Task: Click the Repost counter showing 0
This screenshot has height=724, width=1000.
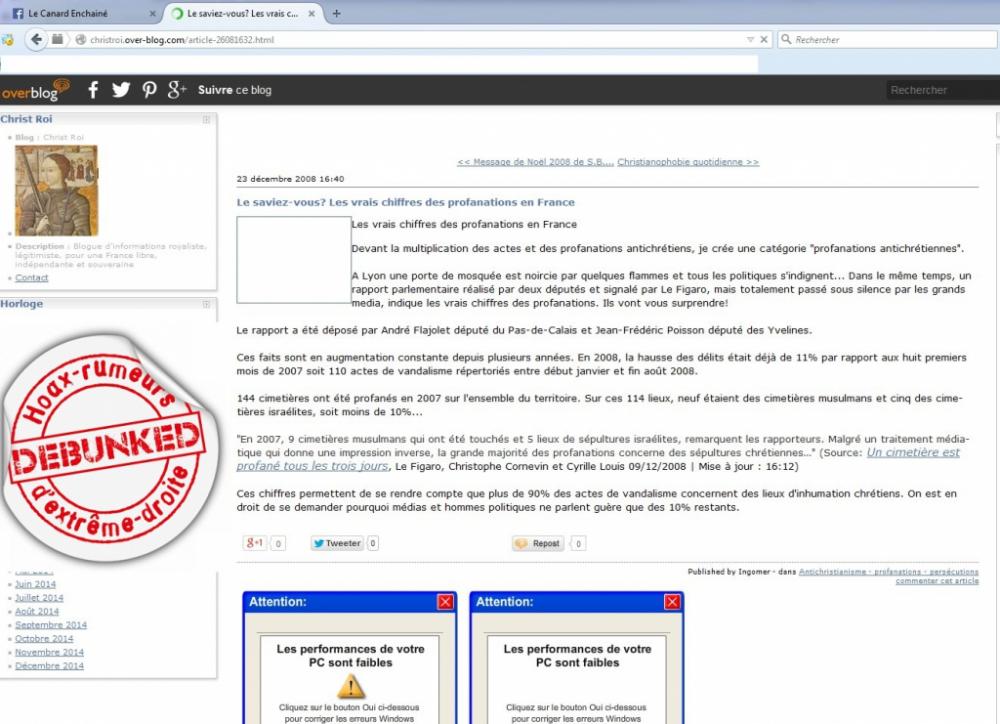Action: point(578,543)
